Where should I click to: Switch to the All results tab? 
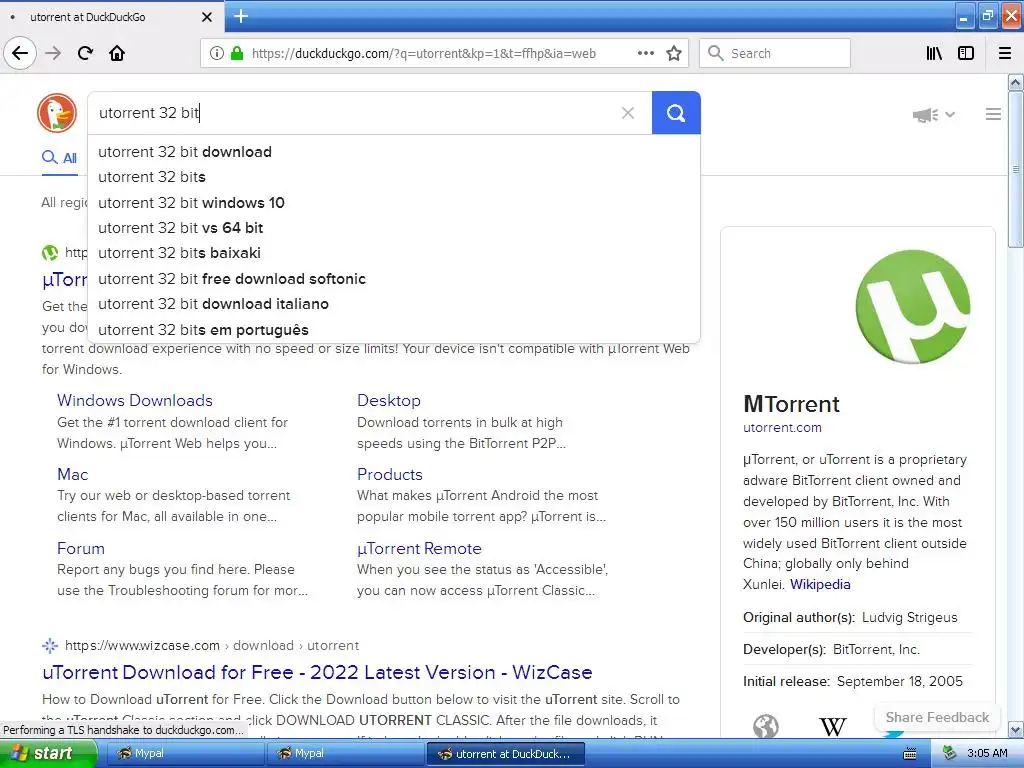pos(59,158)
